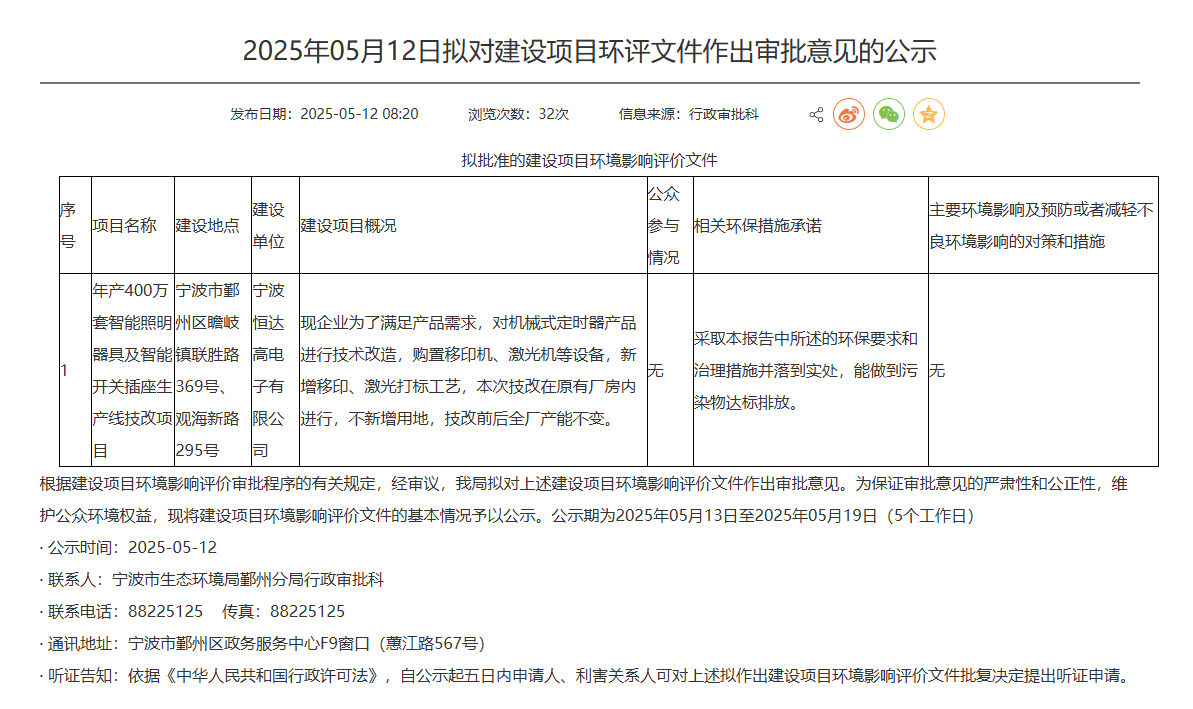This screenshot has width=1193, height=709.
Task: Click the '序号' column header
Action: (x=75, y=225)
